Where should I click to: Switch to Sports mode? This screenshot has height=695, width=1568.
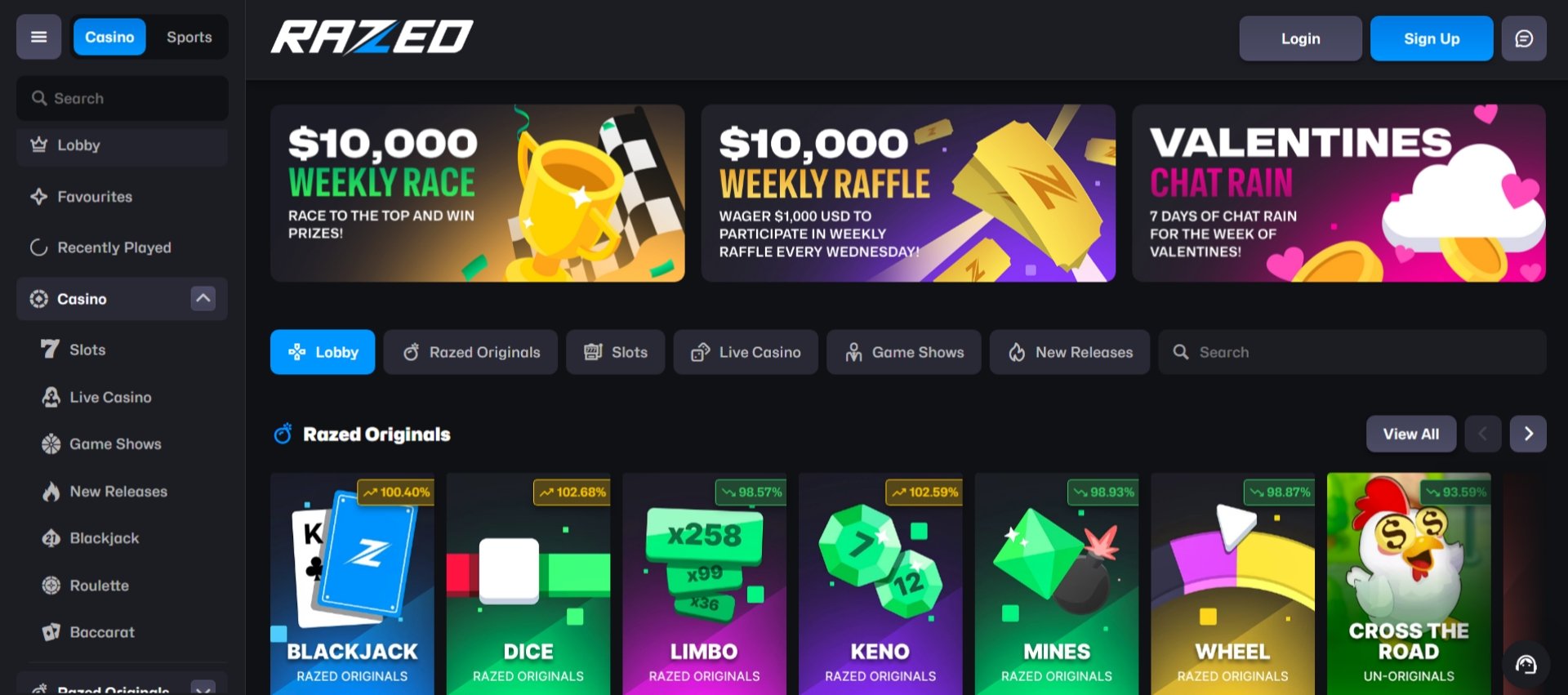coord(189,37)
